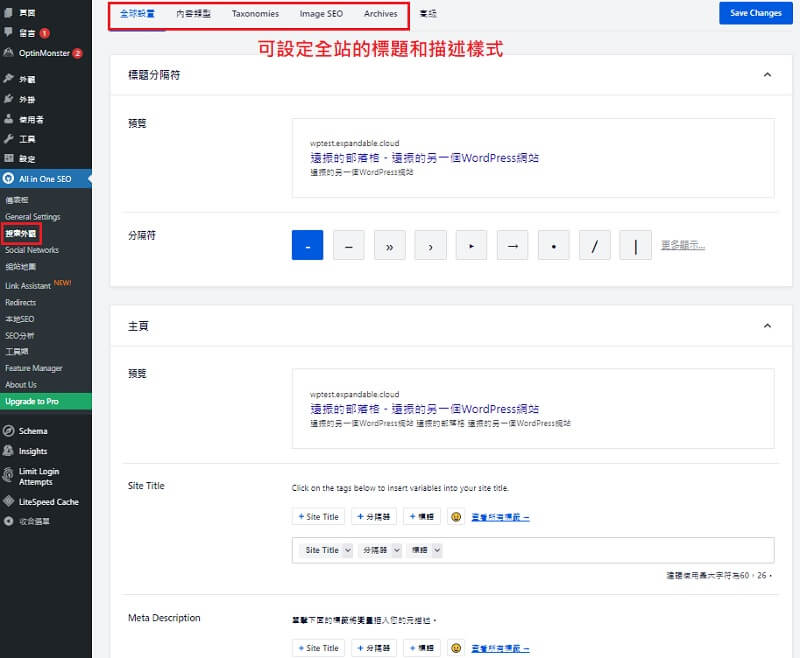Open the Appearance paintbrush icon
The height and width of the screenshot is (658, 800).
pos(8,79)
